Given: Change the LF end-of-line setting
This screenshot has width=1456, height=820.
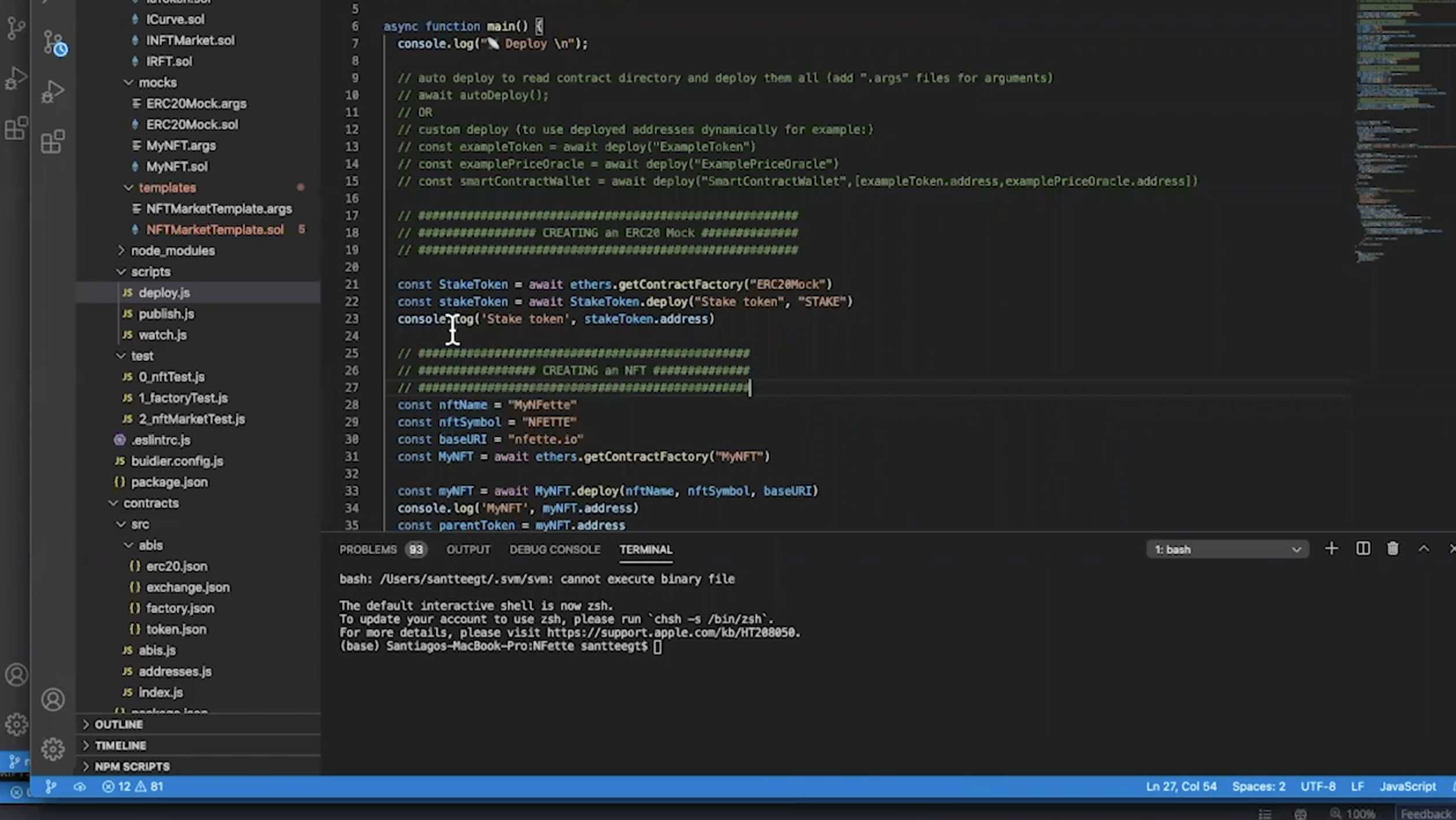Looking at the screenshot, I should (x=1357, y=786).
